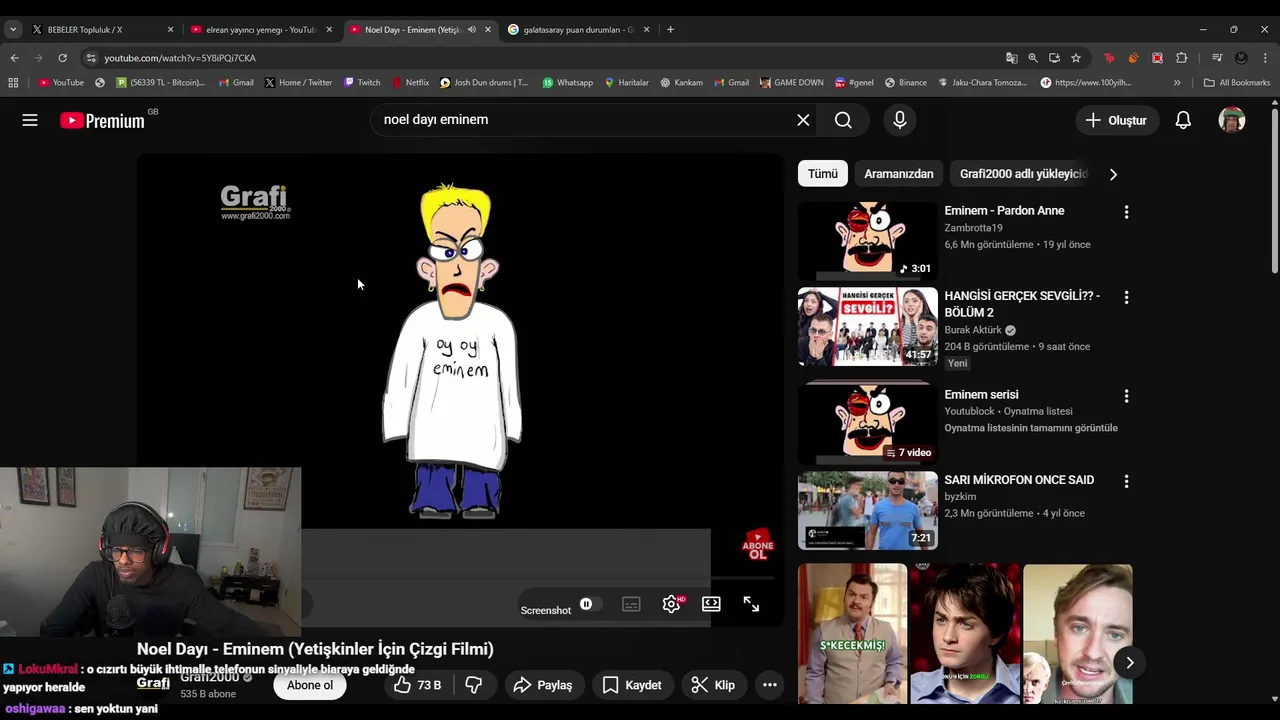This screenshot has height=720, width=1280.
Task: Open the Netflix bookmark
Action: click(x=410, y=83)
